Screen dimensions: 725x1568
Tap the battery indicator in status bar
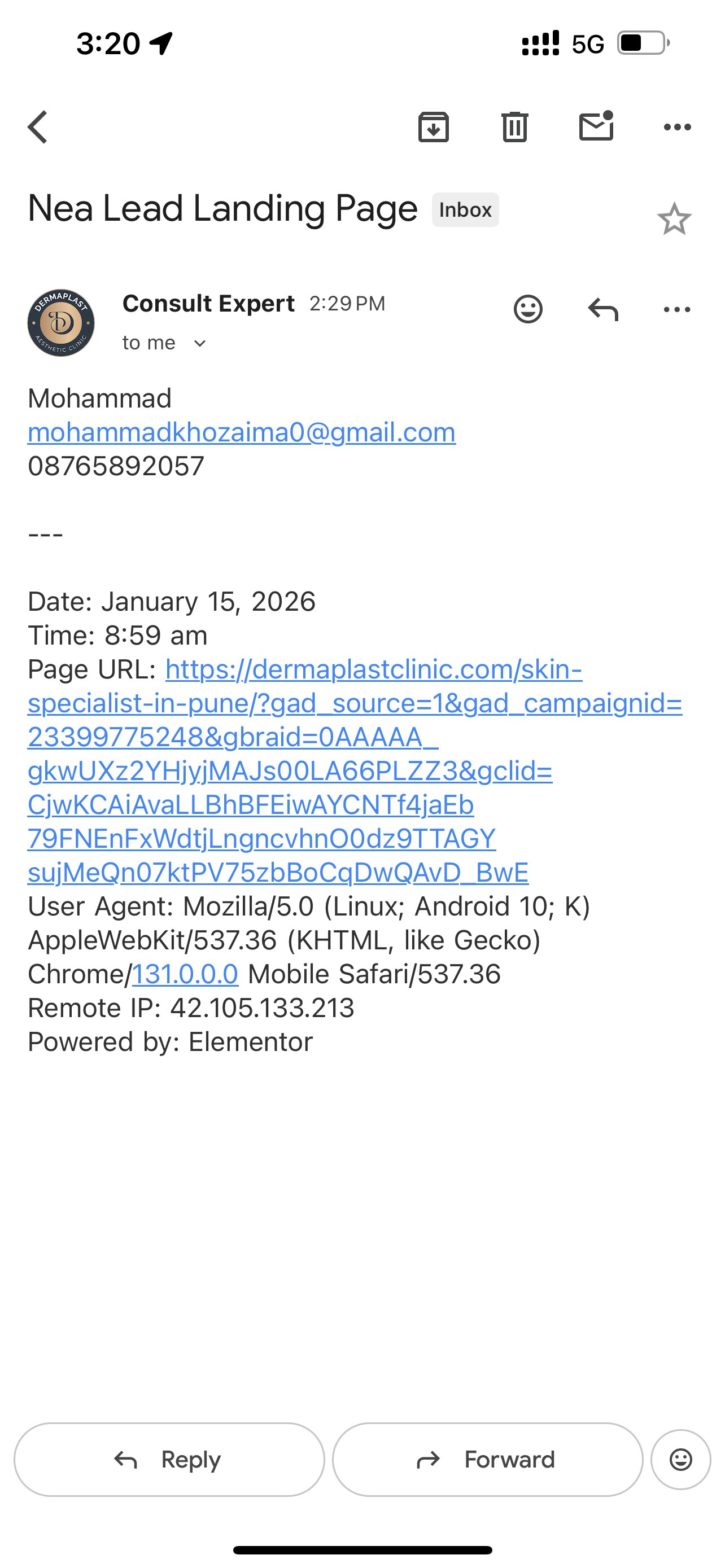[x=643, y=43]
